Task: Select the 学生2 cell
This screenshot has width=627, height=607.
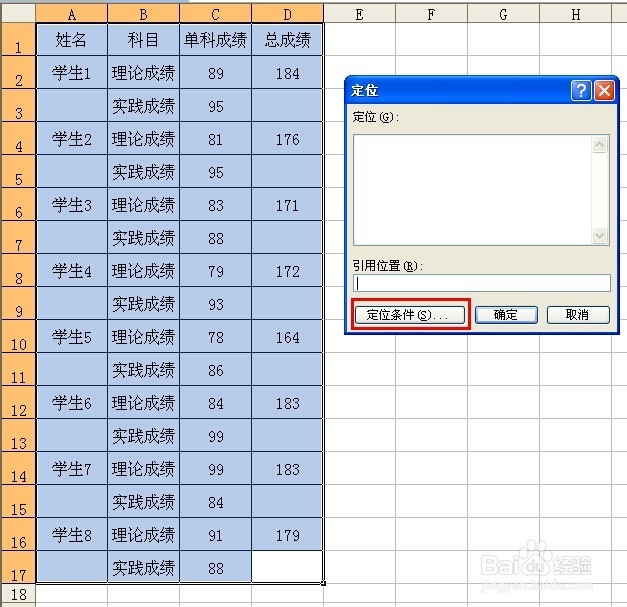Action: pos(72,138)
